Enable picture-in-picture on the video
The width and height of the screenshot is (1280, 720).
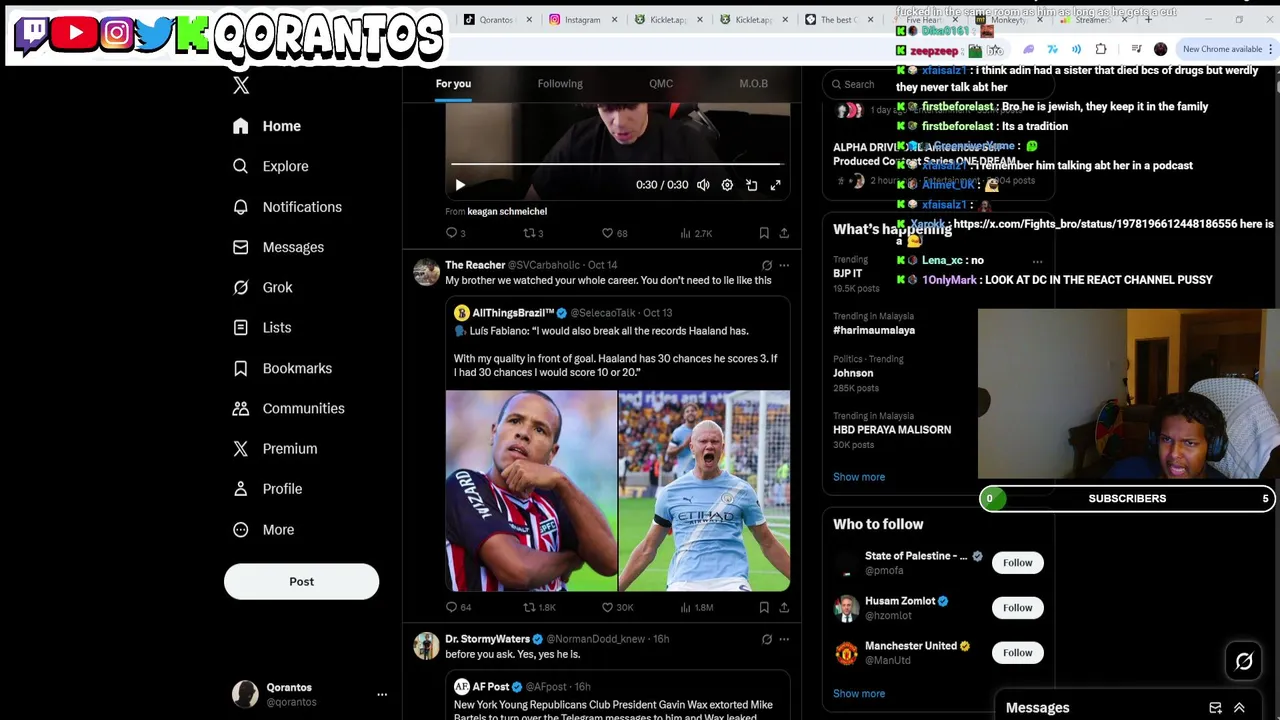click(x=751, y=185)
